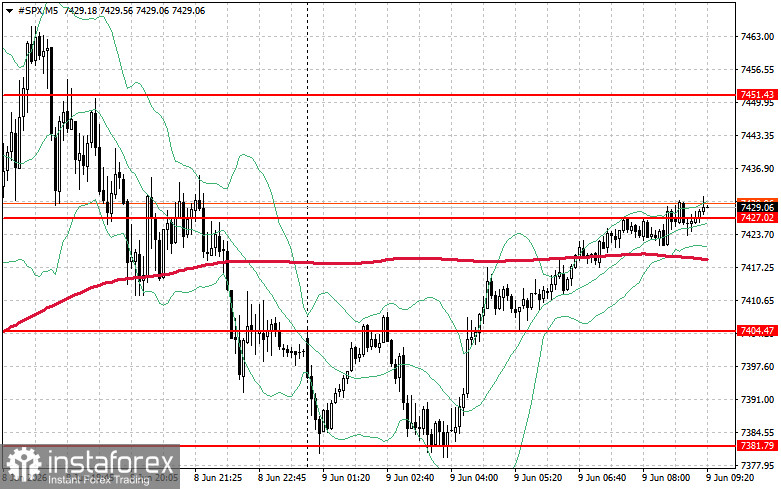
Task: Select the 7423.70 price axis value
Action: pyautogui.click(x=757, y=234)
